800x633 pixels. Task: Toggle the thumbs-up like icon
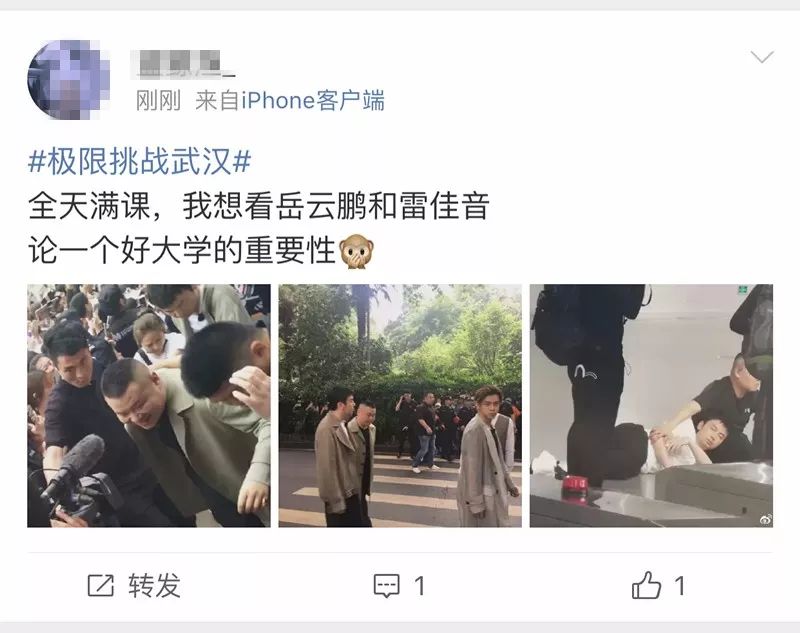pos(646,585)
